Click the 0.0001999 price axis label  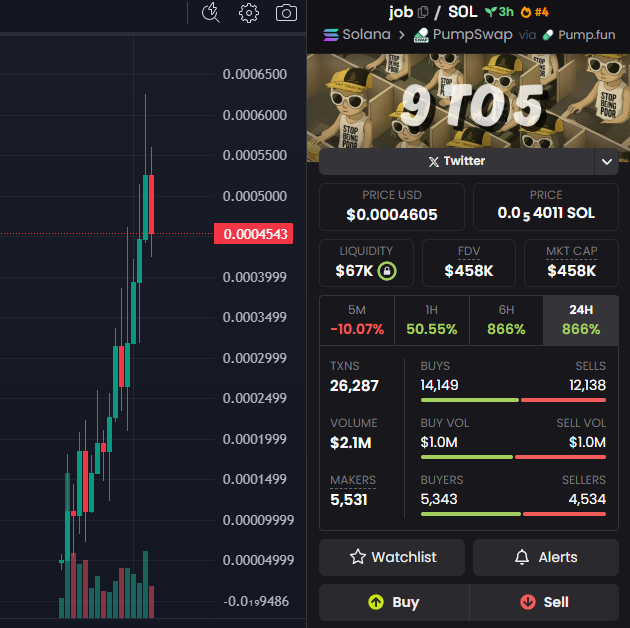pyautogui.click(x=255, y=439)
